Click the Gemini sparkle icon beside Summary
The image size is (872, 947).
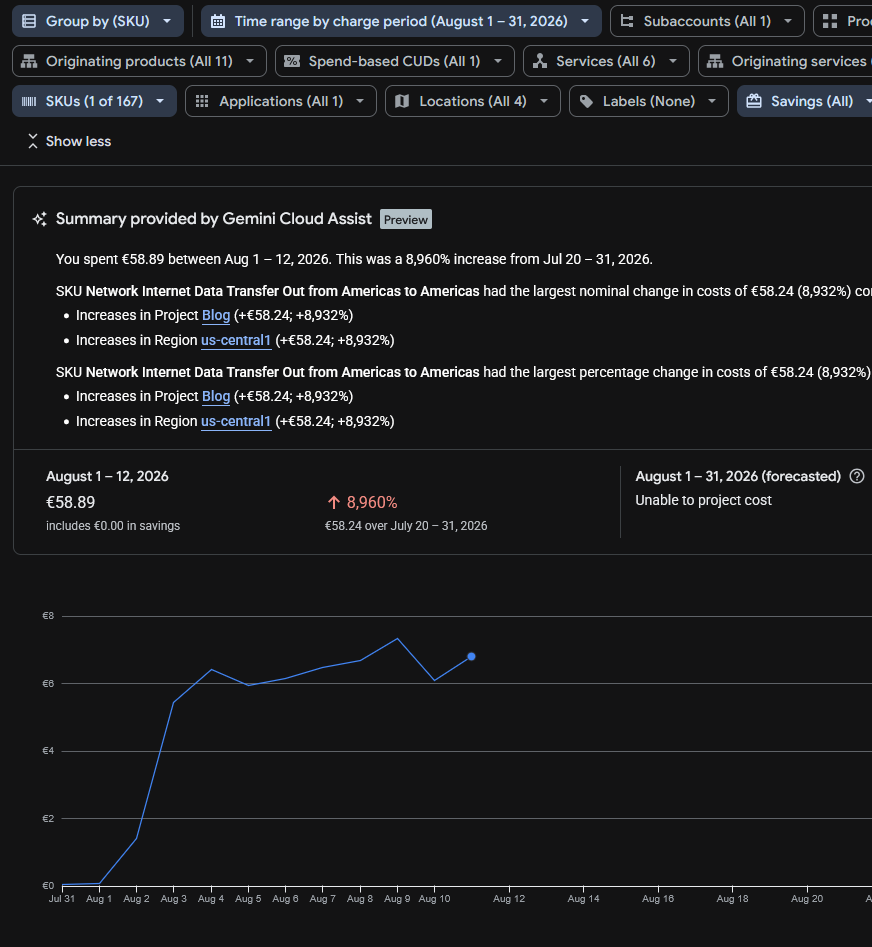point(40,219)
